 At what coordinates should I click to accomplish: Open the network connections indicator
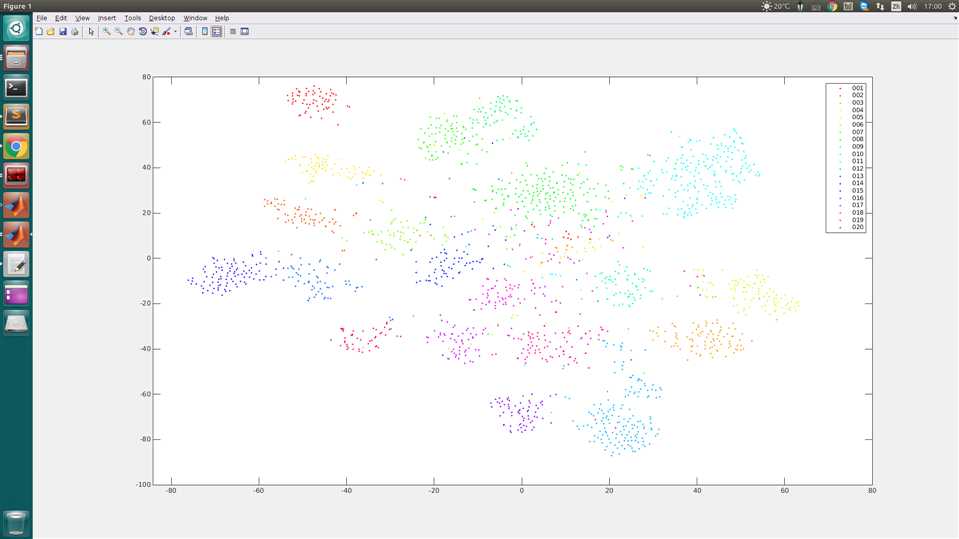click(879, 6)
